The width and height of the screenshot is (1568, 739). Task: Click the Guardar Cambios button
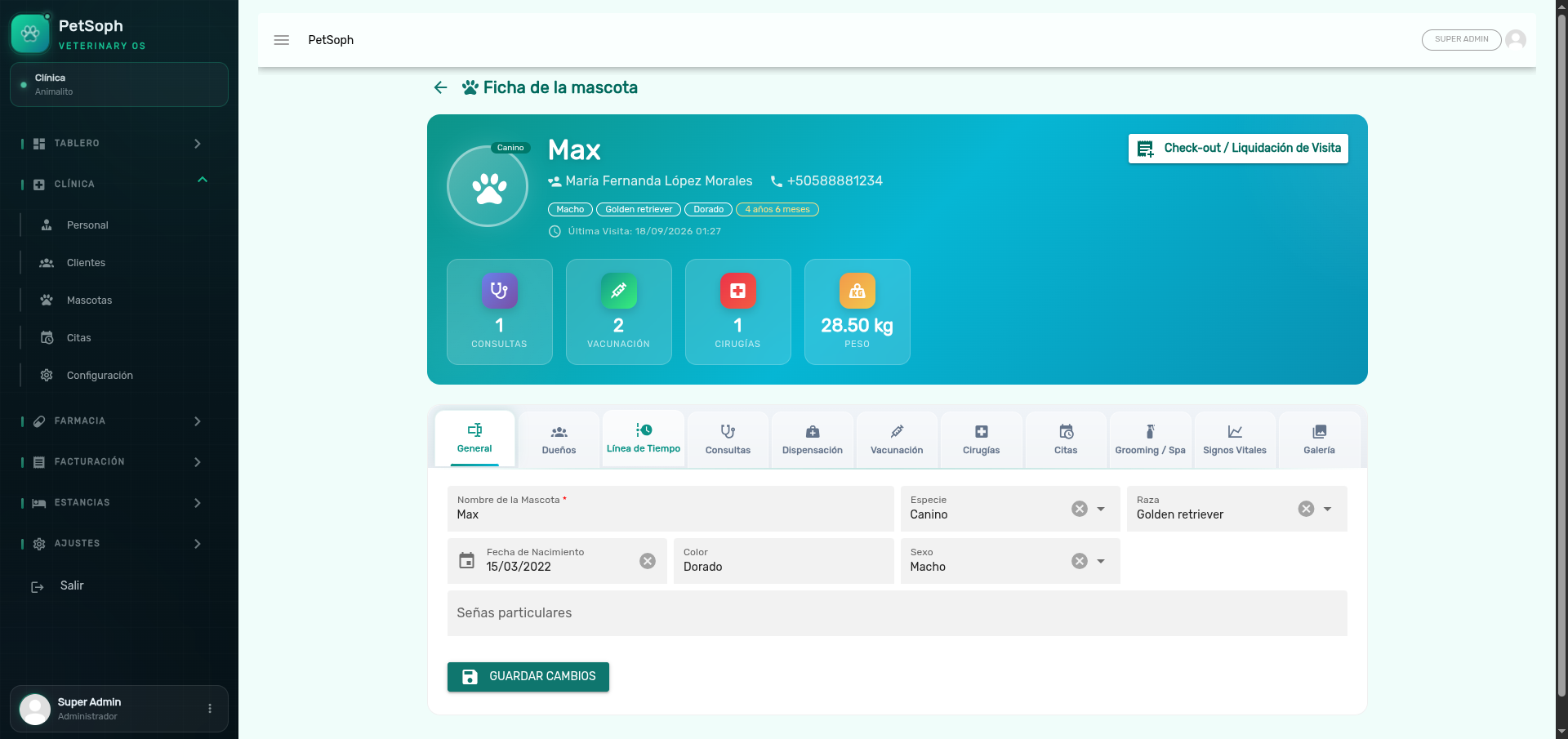point(528,677)
